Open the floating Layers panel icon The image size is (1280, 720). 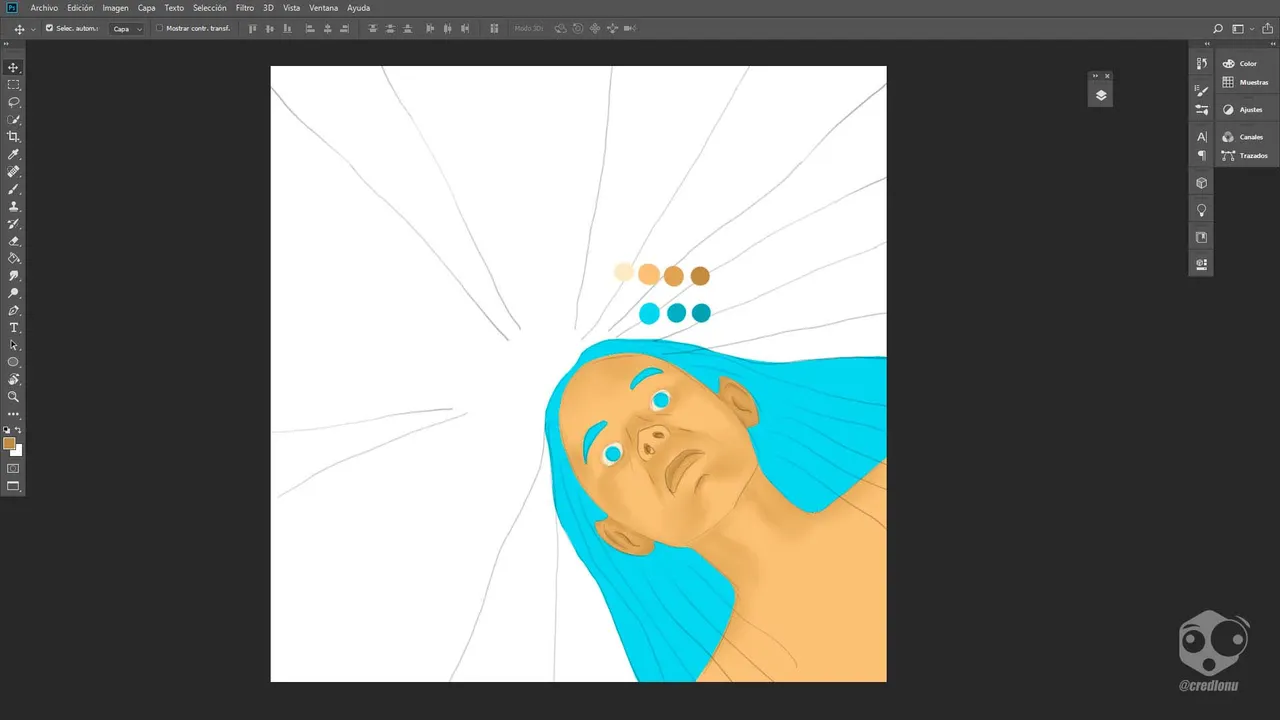pos(1100,95)
